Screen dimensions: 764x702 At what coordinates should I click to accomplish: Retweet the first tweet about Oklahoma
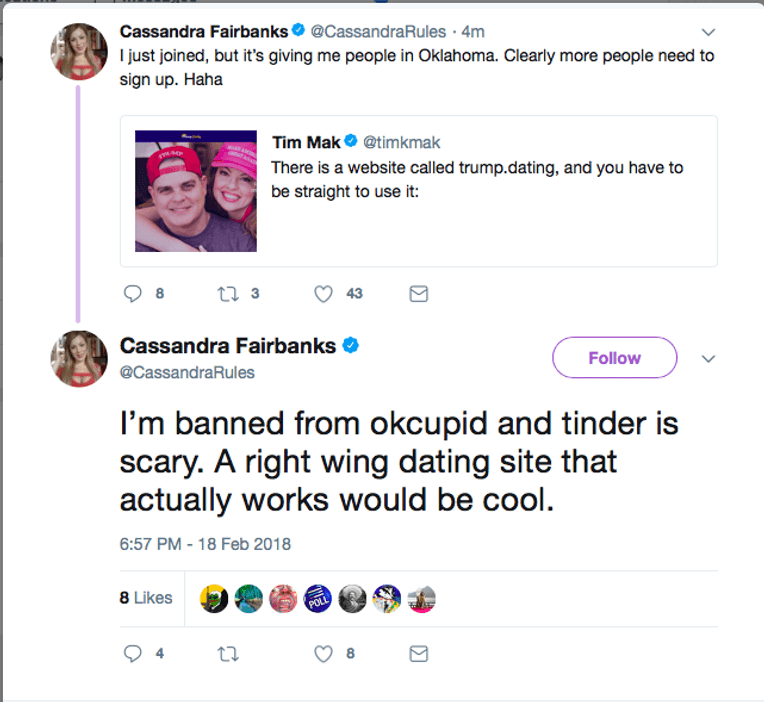(226, 294)
